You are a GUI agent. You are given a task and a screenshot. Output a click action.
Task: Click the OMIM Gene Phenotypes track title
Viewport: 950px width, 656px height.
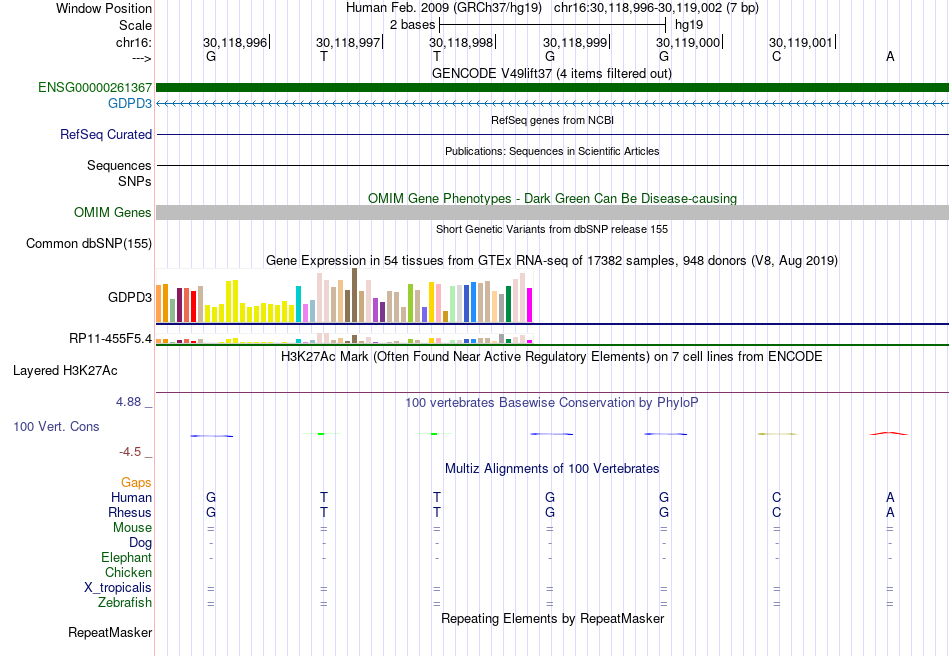552,199
